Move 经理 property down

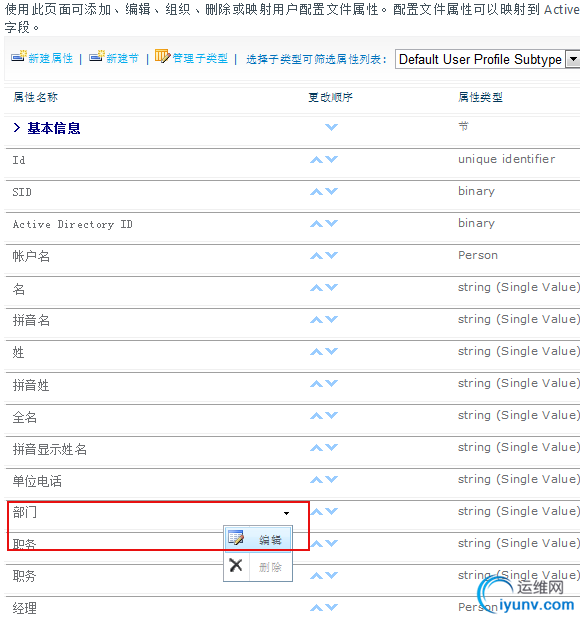(332, 608)
